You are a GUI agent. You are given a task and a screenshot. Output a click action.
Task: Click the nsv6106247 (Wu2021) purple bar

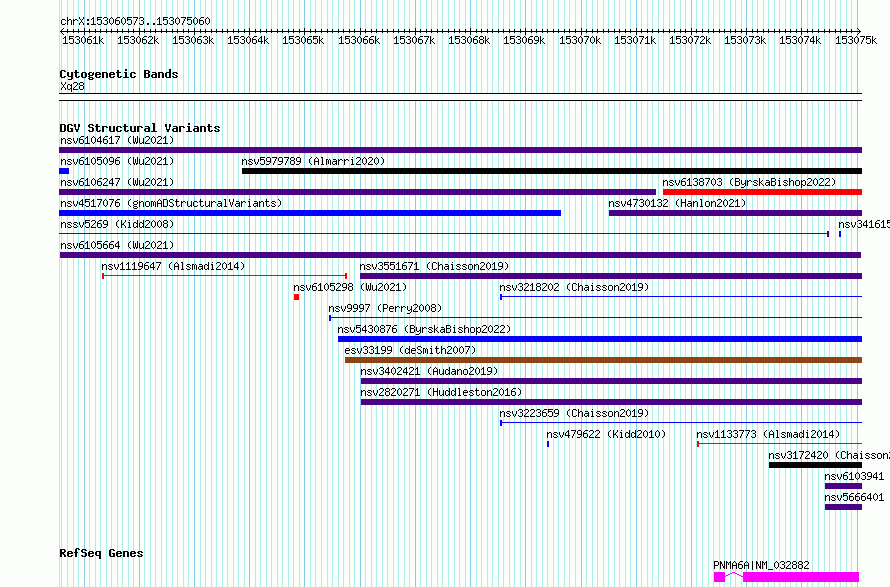[x=358, y=192]
